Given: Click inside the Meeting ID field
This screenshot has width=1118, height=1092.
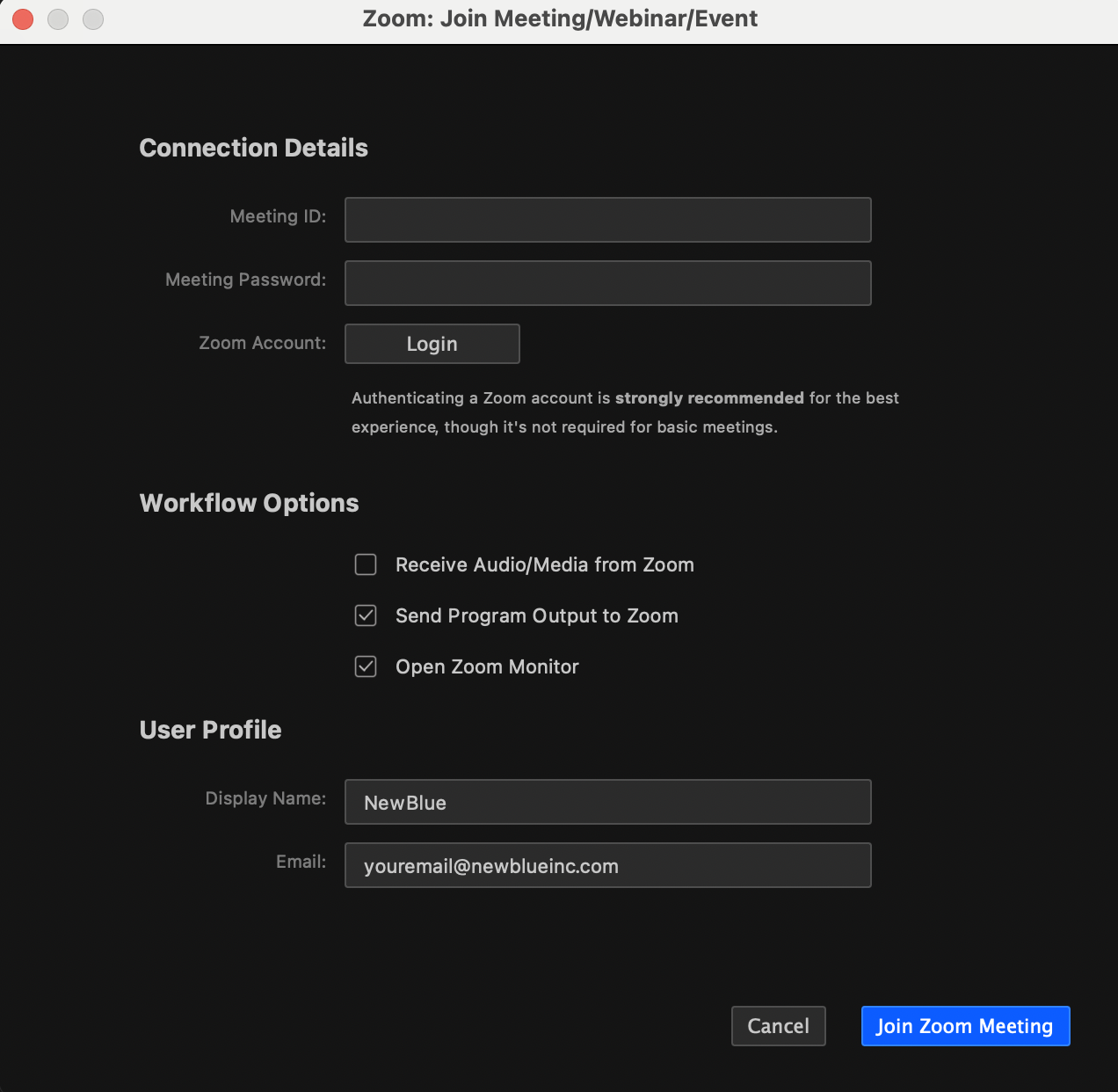Looking at the screenshot, I should pyautogui.click(x=607, y=220).
